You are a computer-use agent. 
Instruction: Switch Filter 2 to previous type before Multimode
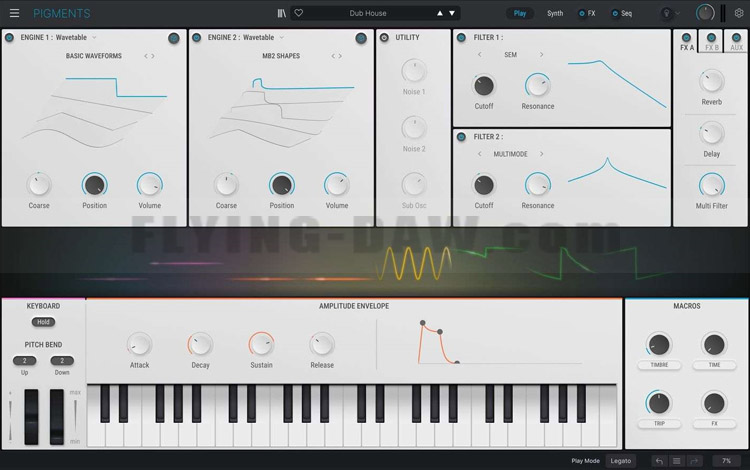pyautogui.click(x=479, y=154)
